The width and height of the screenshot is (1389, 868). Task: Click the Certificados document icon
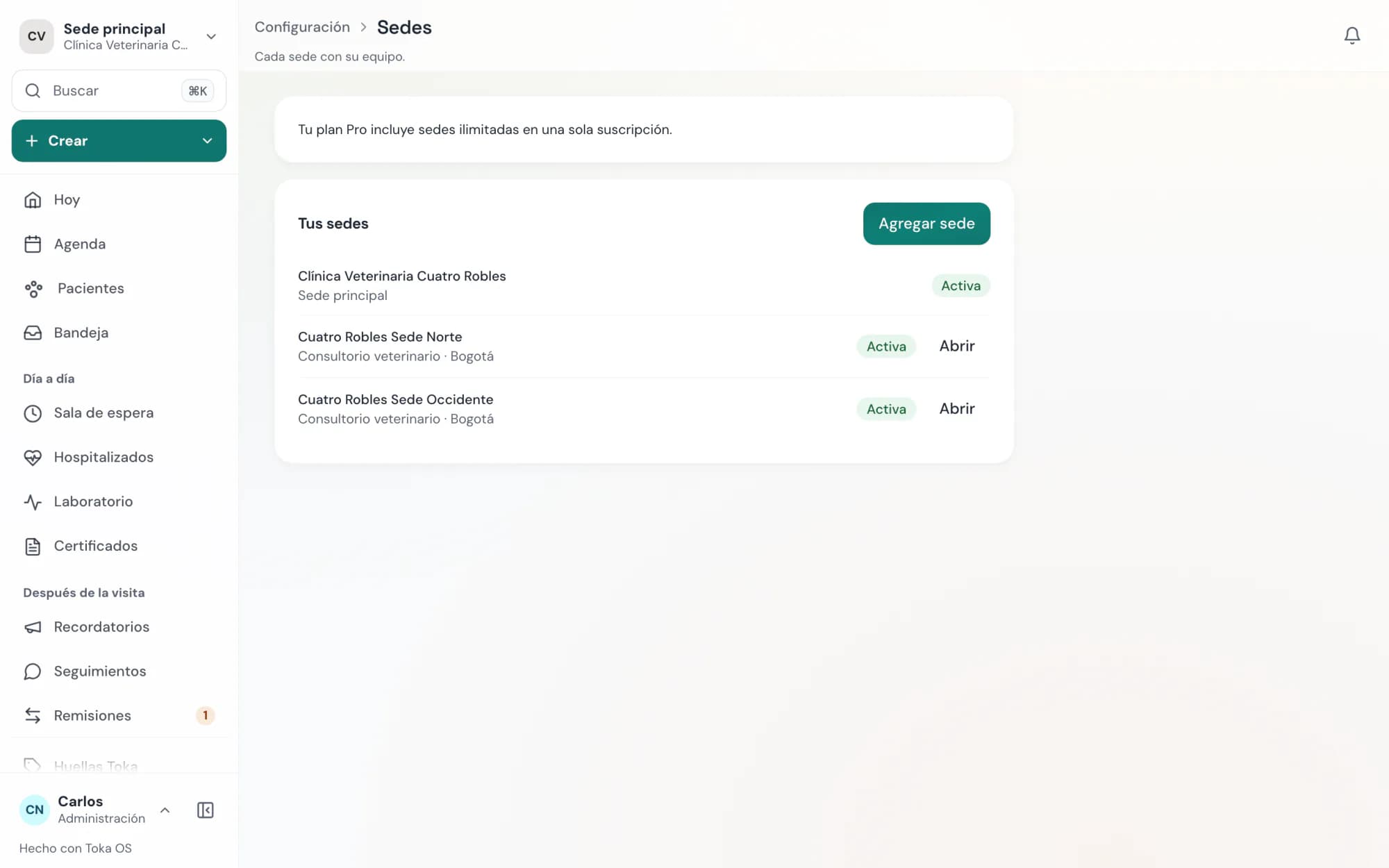(x=33, y=546)
